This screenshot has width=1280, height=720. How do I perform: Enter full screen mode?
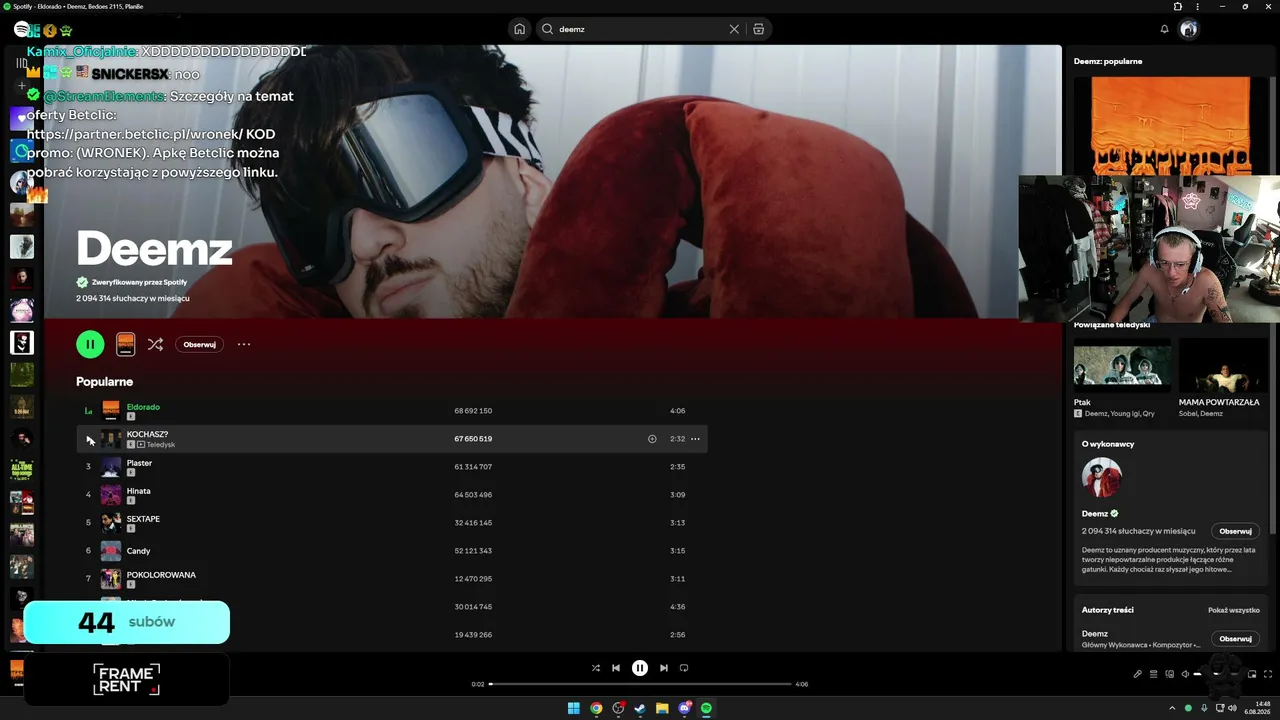coord(1268,674)
